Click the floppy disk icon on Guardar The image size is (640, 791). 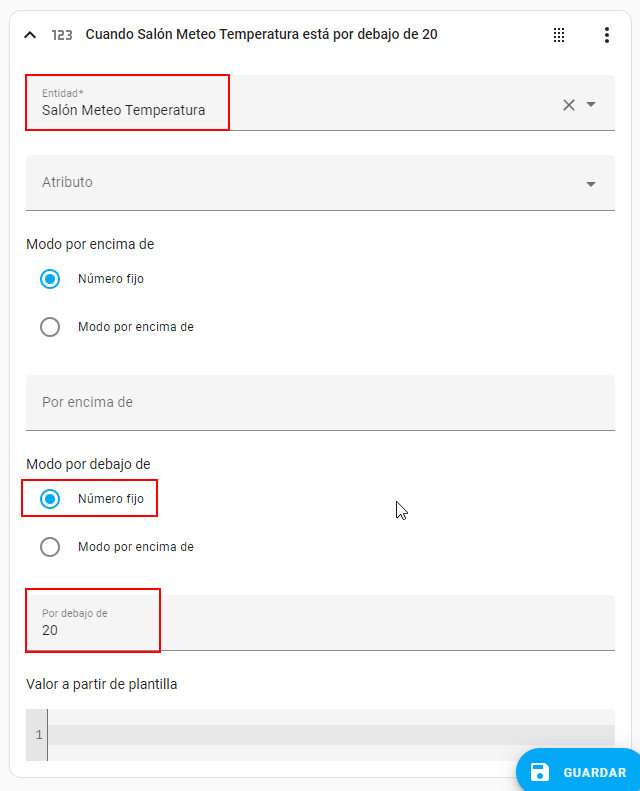tap(540, 772)
